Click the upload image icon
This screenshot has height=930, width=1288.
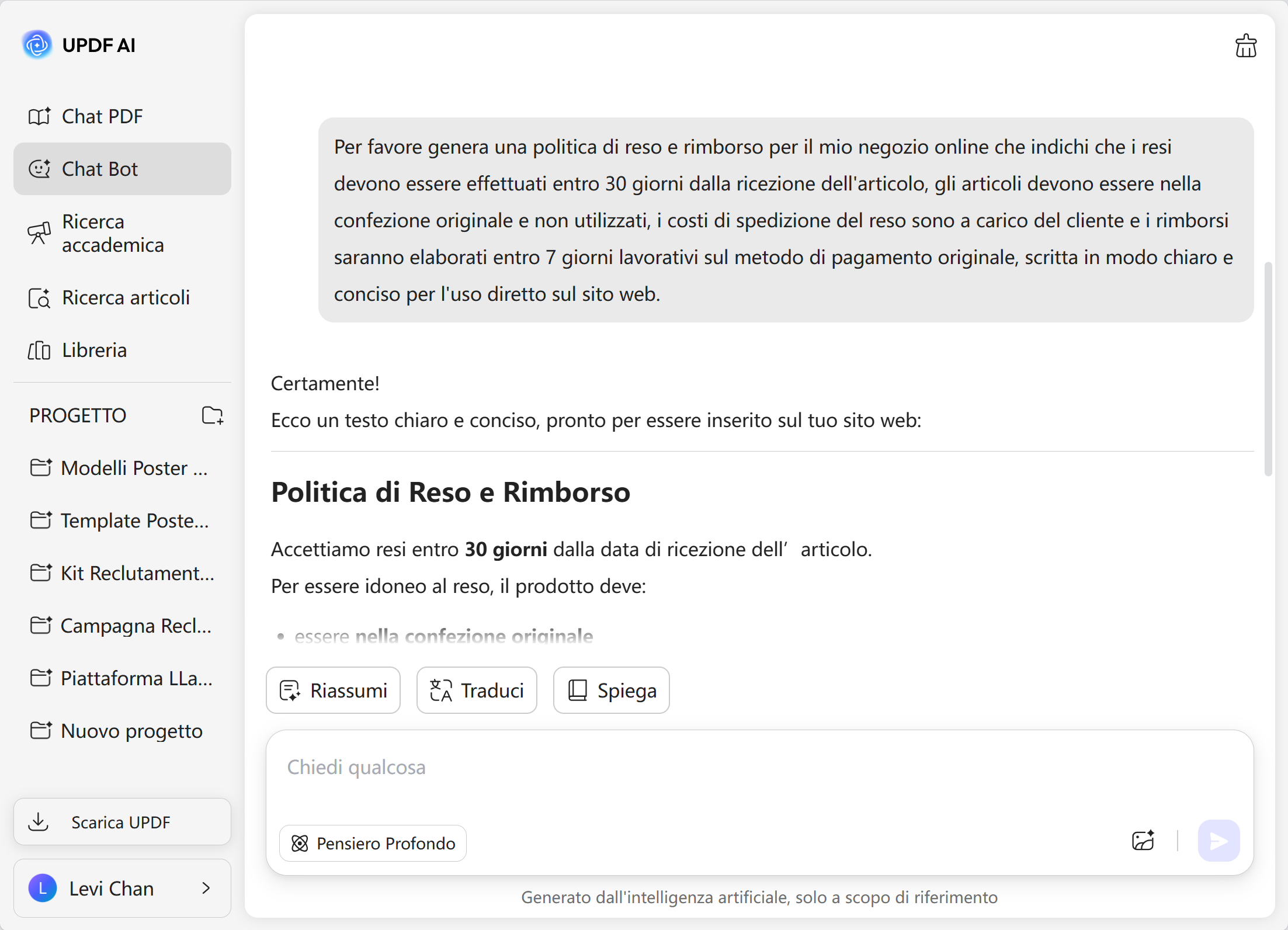pyautogui.click(x=1143, y=841)
